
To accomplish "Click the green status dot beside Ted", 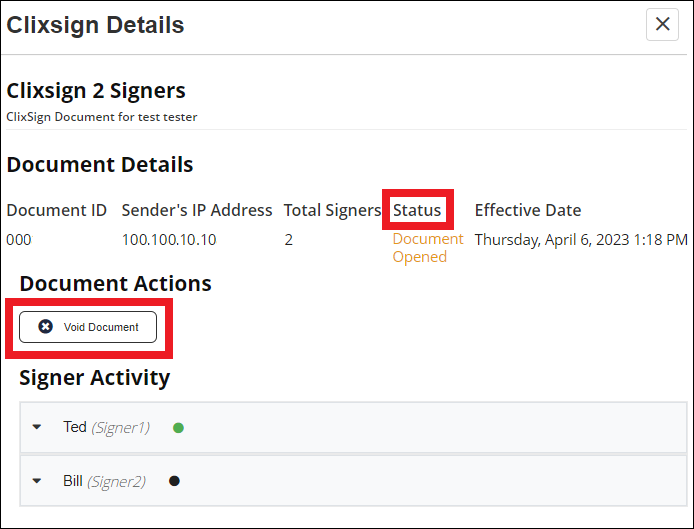I will (178, 428).
